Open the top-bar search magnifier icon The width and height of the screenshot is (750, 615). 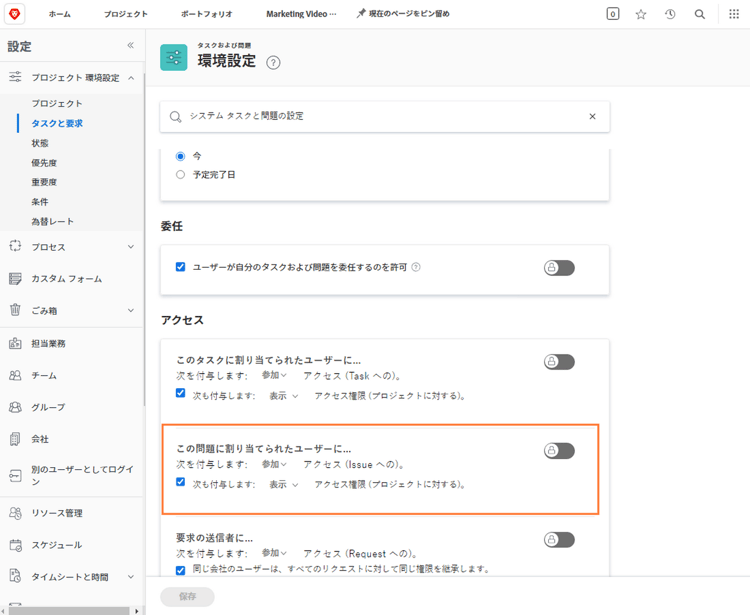tap(700, 14)
